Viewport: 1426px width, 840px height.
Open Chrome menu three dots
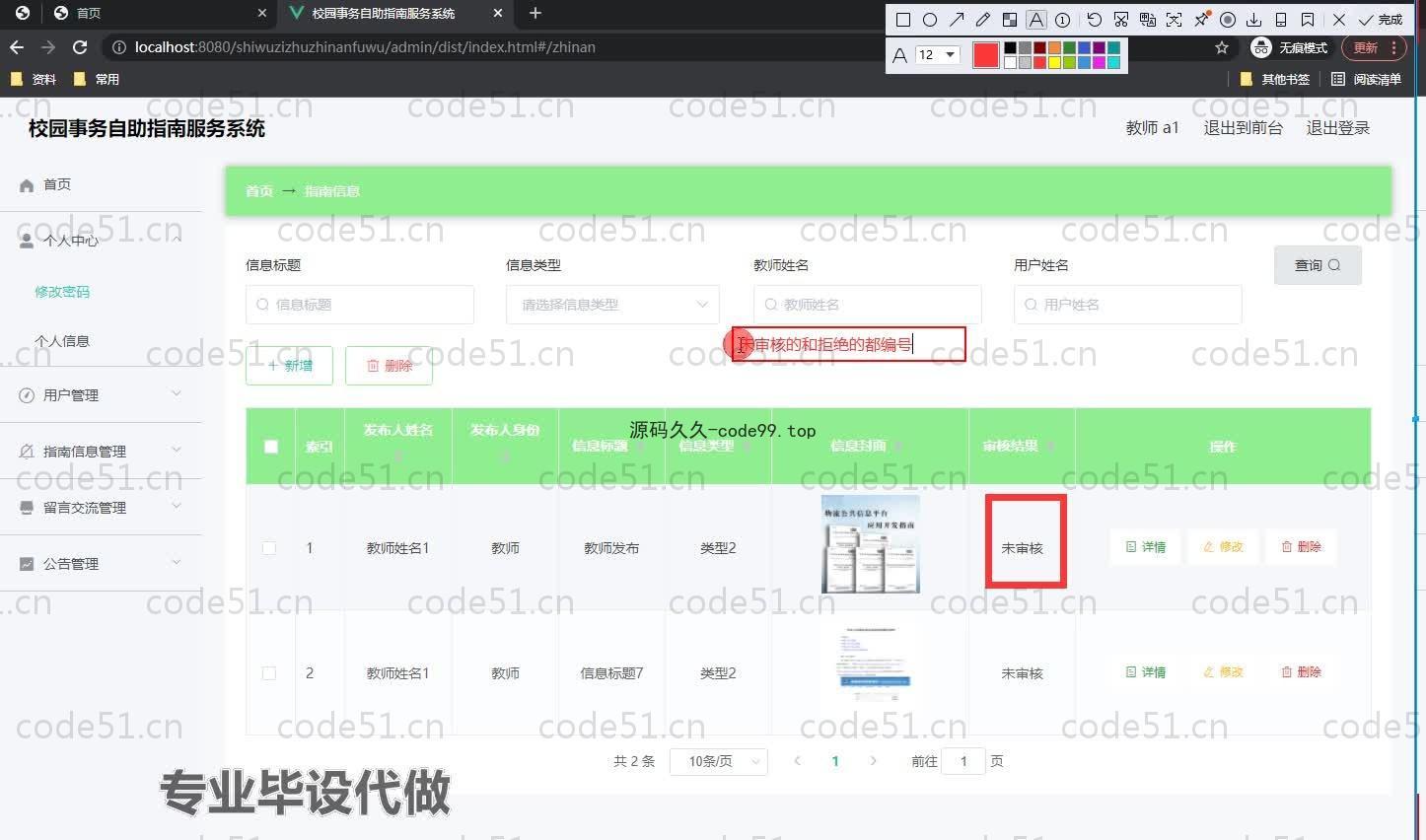click(1393, 47)
